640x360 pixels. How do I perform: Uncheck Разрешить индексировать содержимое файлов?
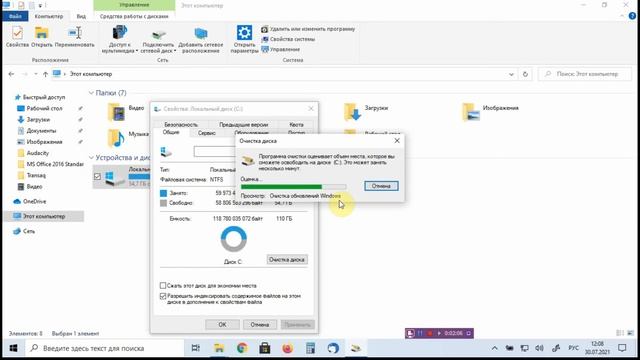click(x=163, y=296)
